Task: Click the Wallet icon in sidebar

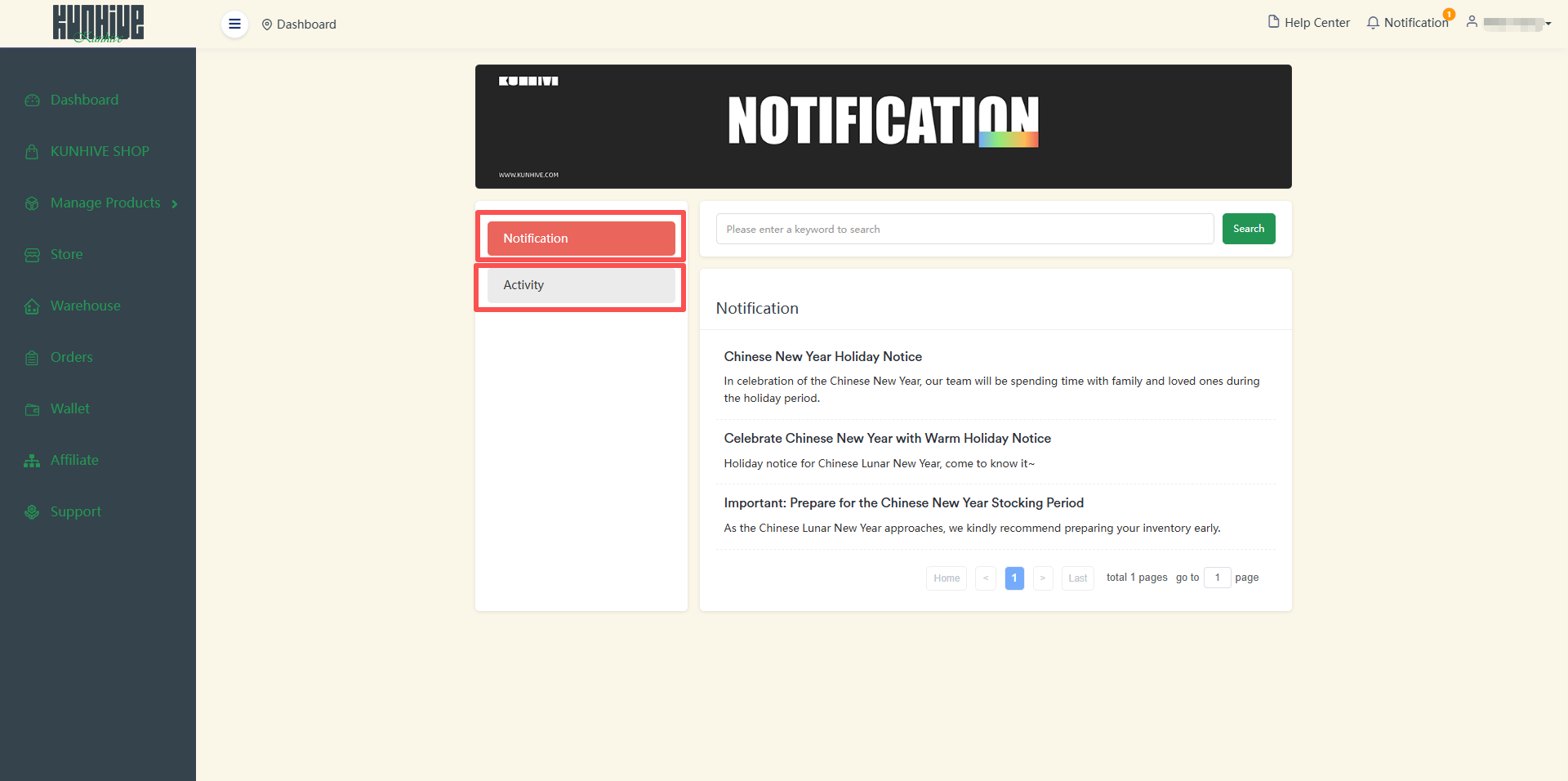Action: [x=32, y=409]
